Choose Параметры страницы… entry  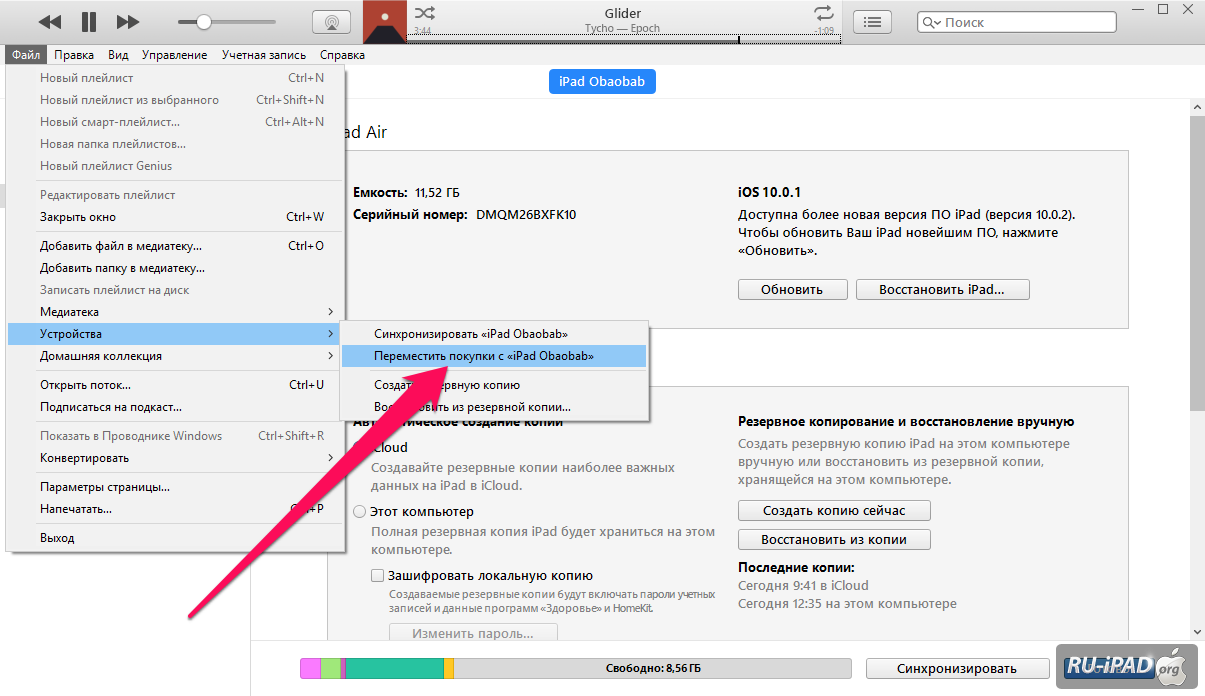(176, 487)
